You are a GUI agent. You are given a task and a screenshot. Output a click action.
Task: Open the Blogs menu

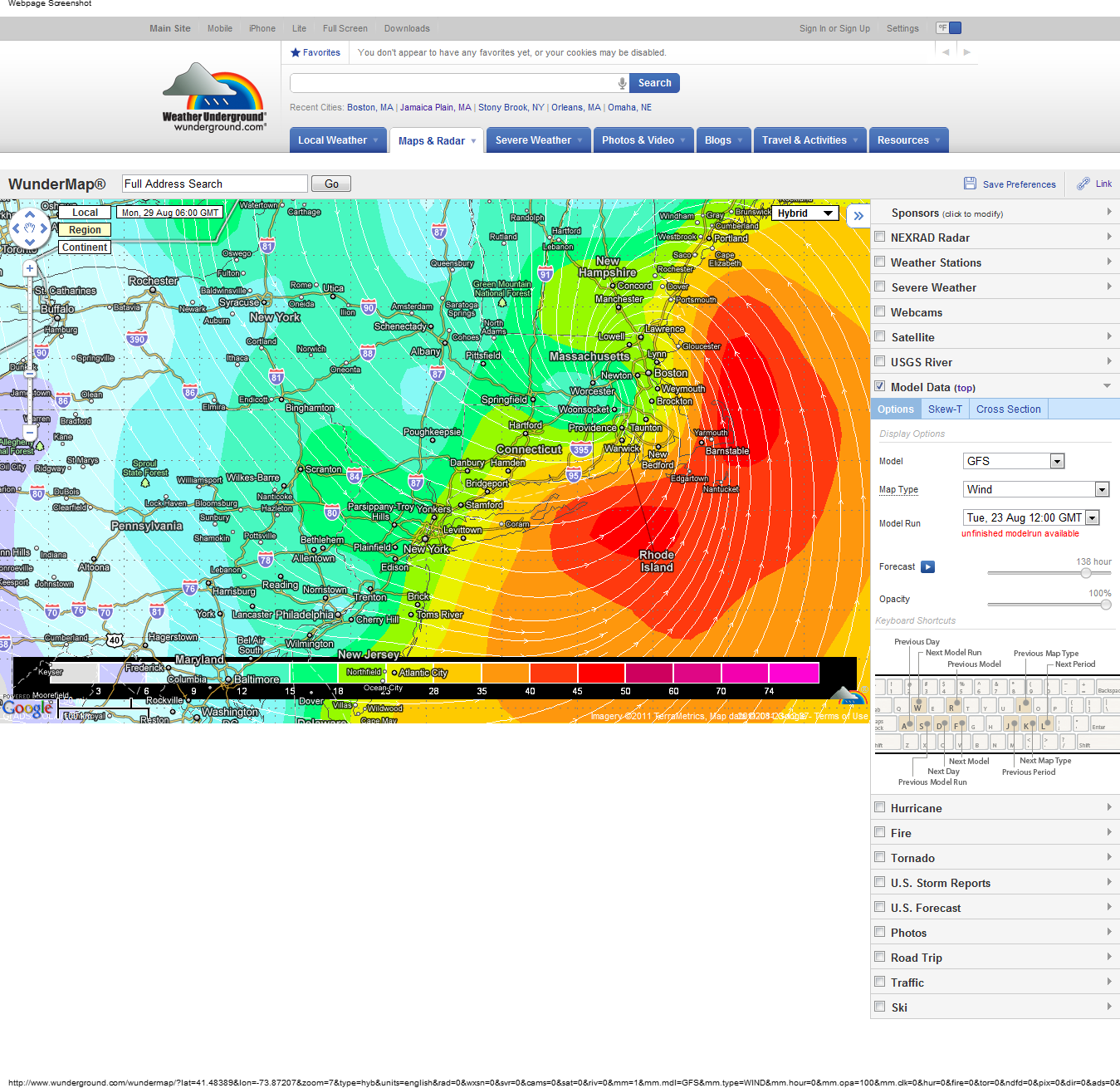coord(724,140)
